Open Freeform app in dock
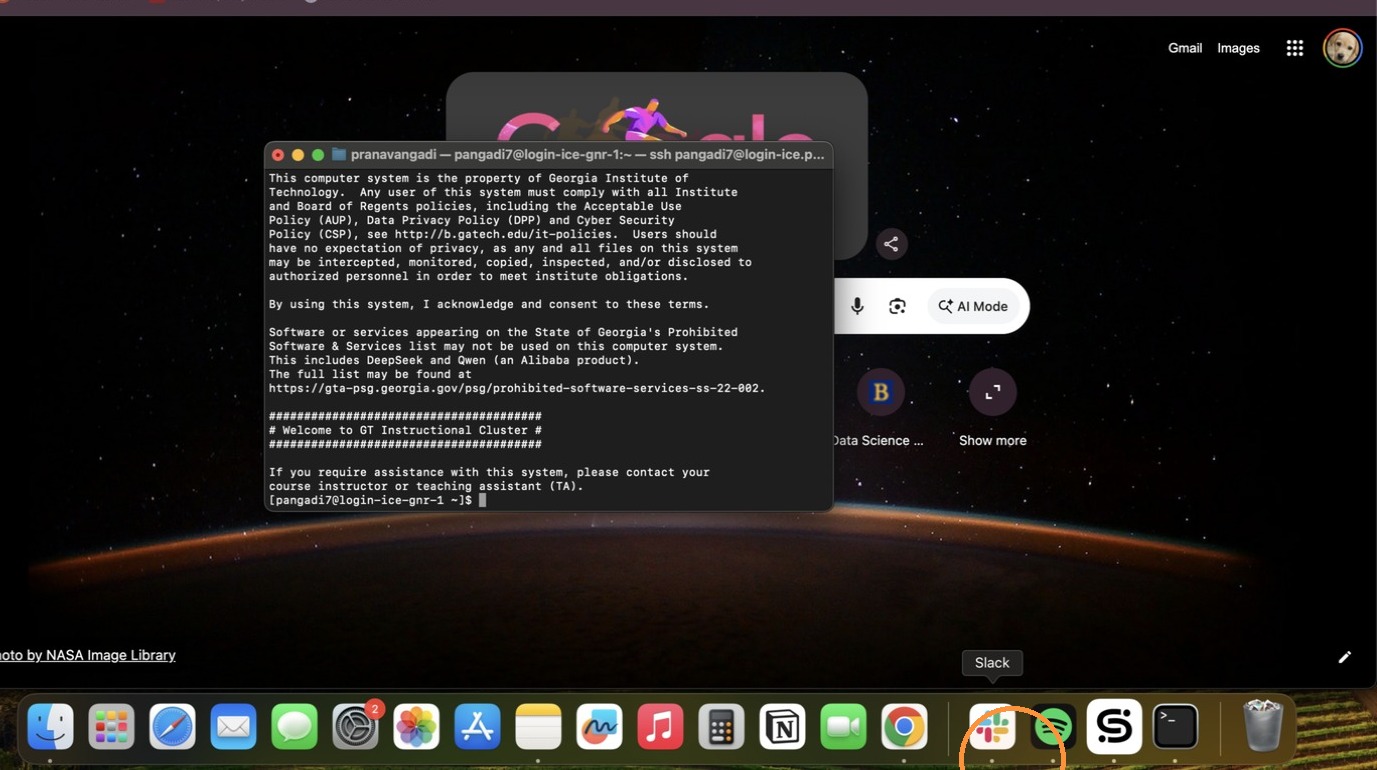Image resolution: width=1377 pixels, height=770 pixels. pos(599,727)
